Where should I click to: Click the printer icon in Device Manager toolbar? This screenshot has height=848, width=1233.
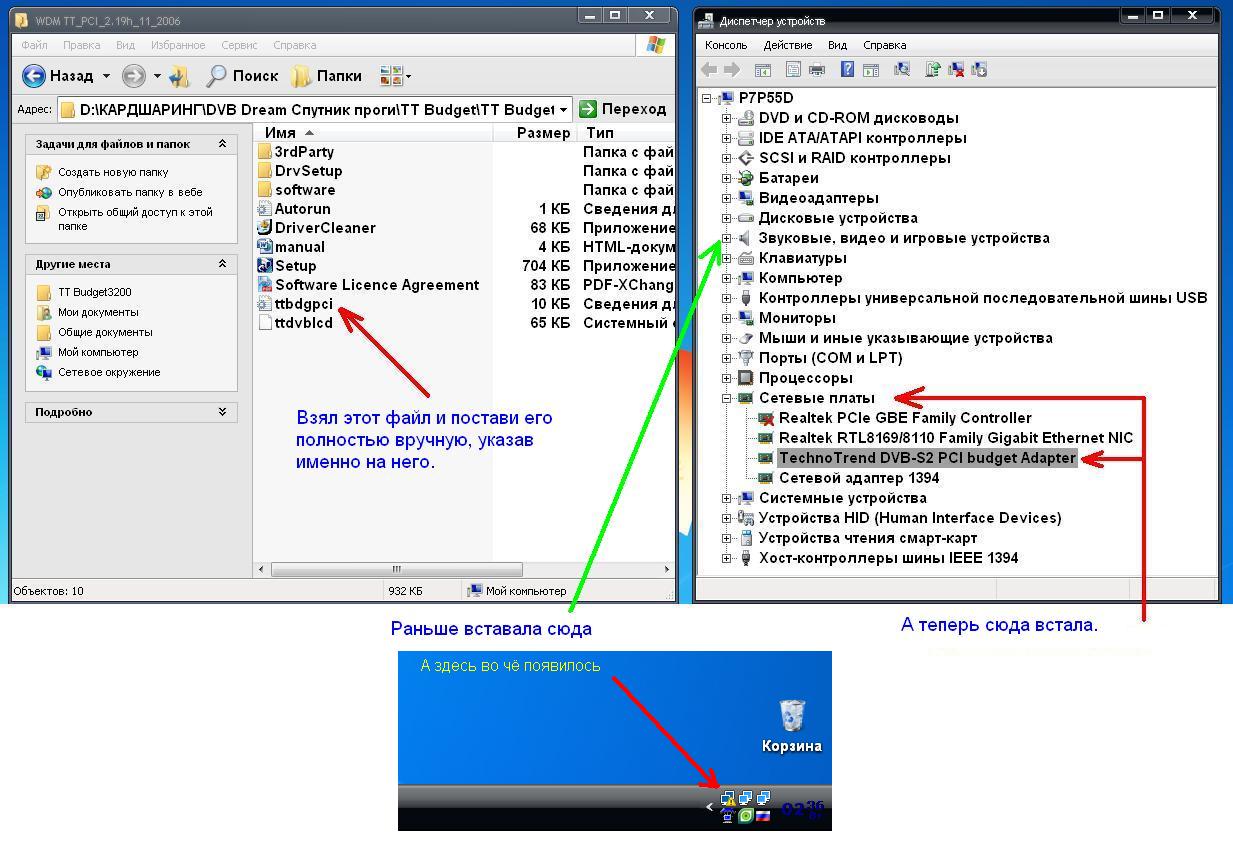817,69
